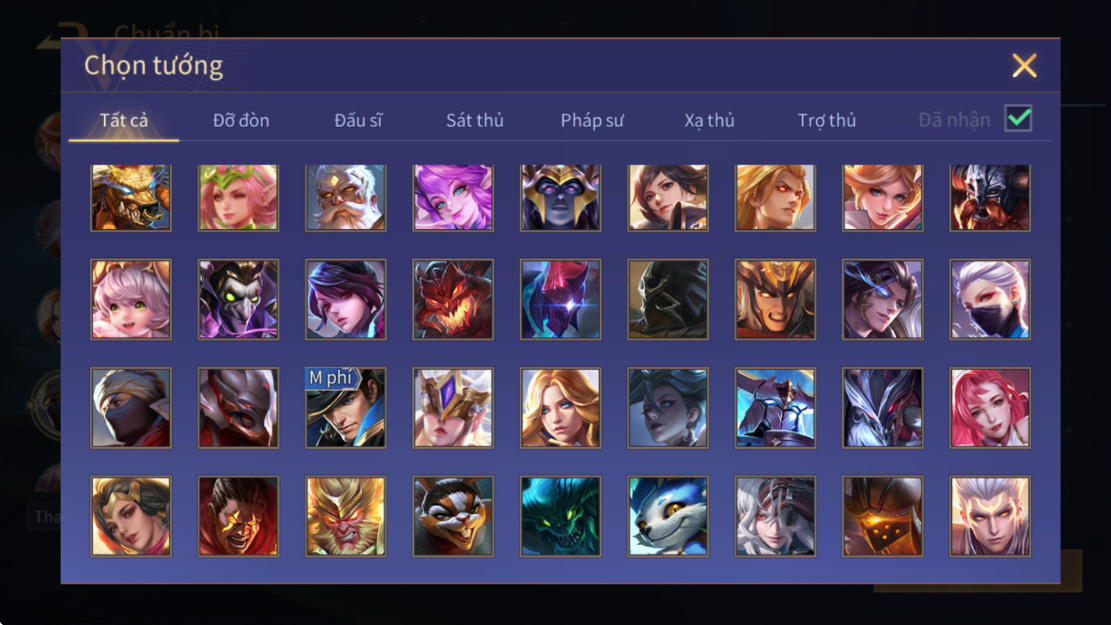Select the golden dragon hero portrait
The image size is (1111, 625).
coord(131,198)
